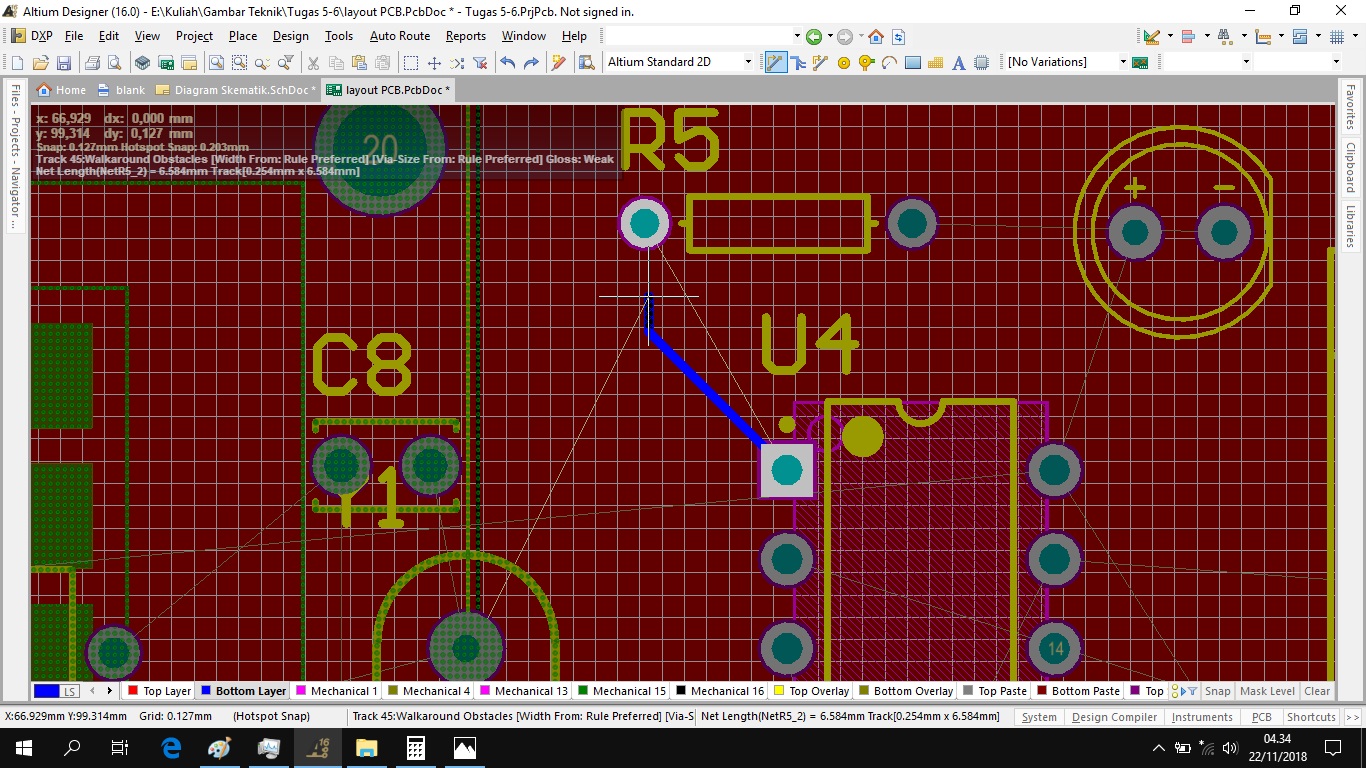The height and width of the screenshot is (768, 1366).
Task: Click the Paste clipboard icon
Action: 359,63
